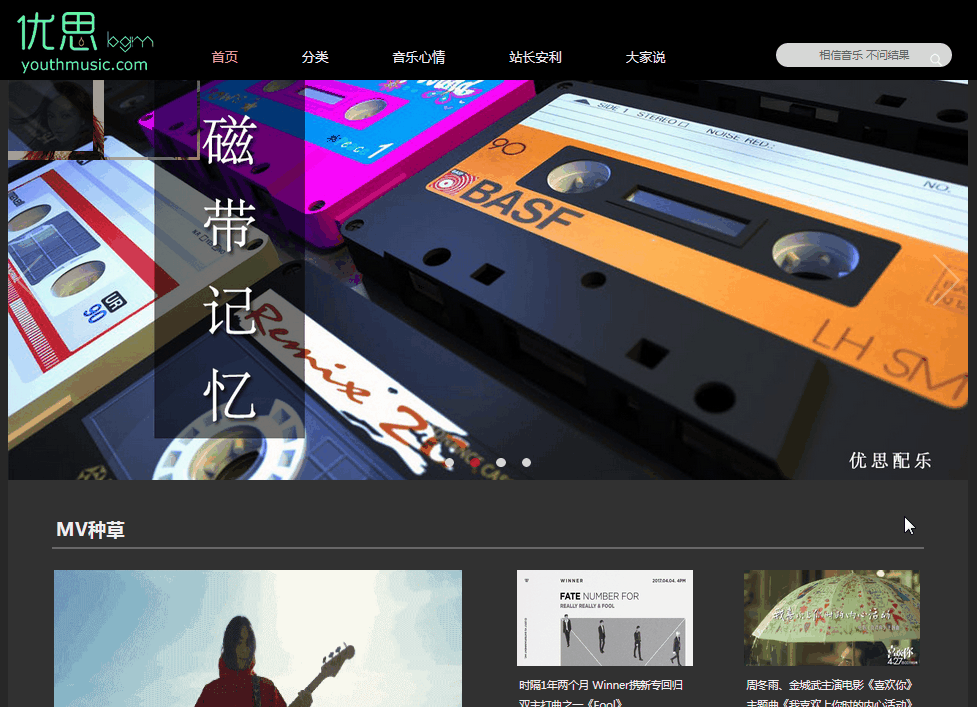Open the 时隔1年两个月 Winner携新专回归 link
Screen dimensions: 977x707
(x=601, y=685)
